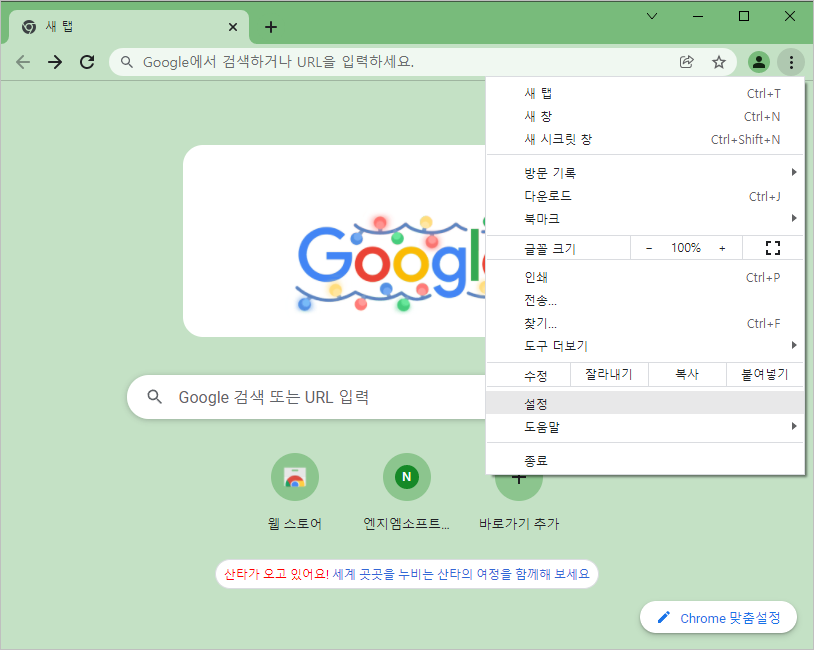Open 다운로드 from the menu
814x650 pixels.
(645, 196)
